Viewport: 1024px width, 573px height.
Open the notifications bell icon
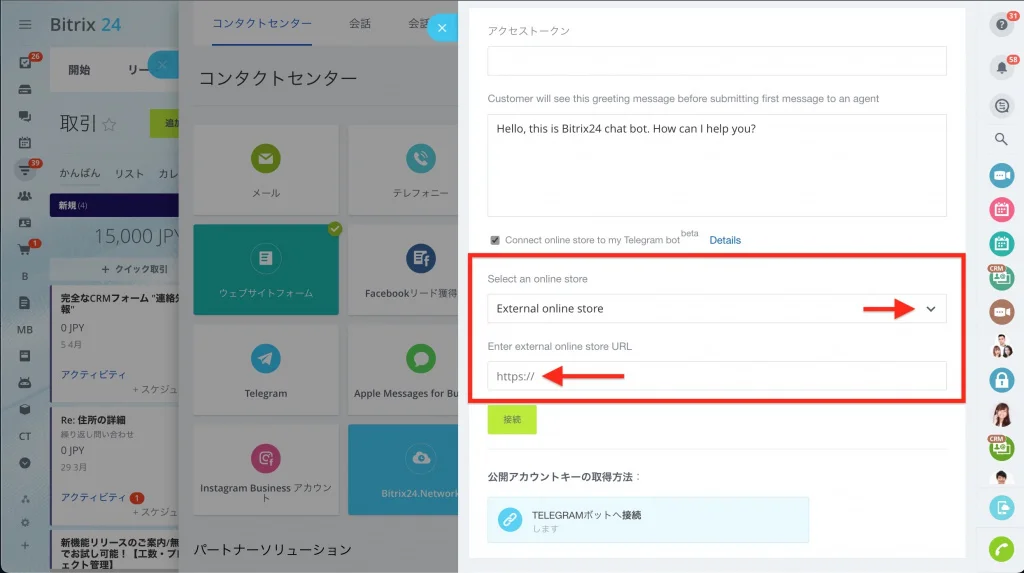(1001, 67)
